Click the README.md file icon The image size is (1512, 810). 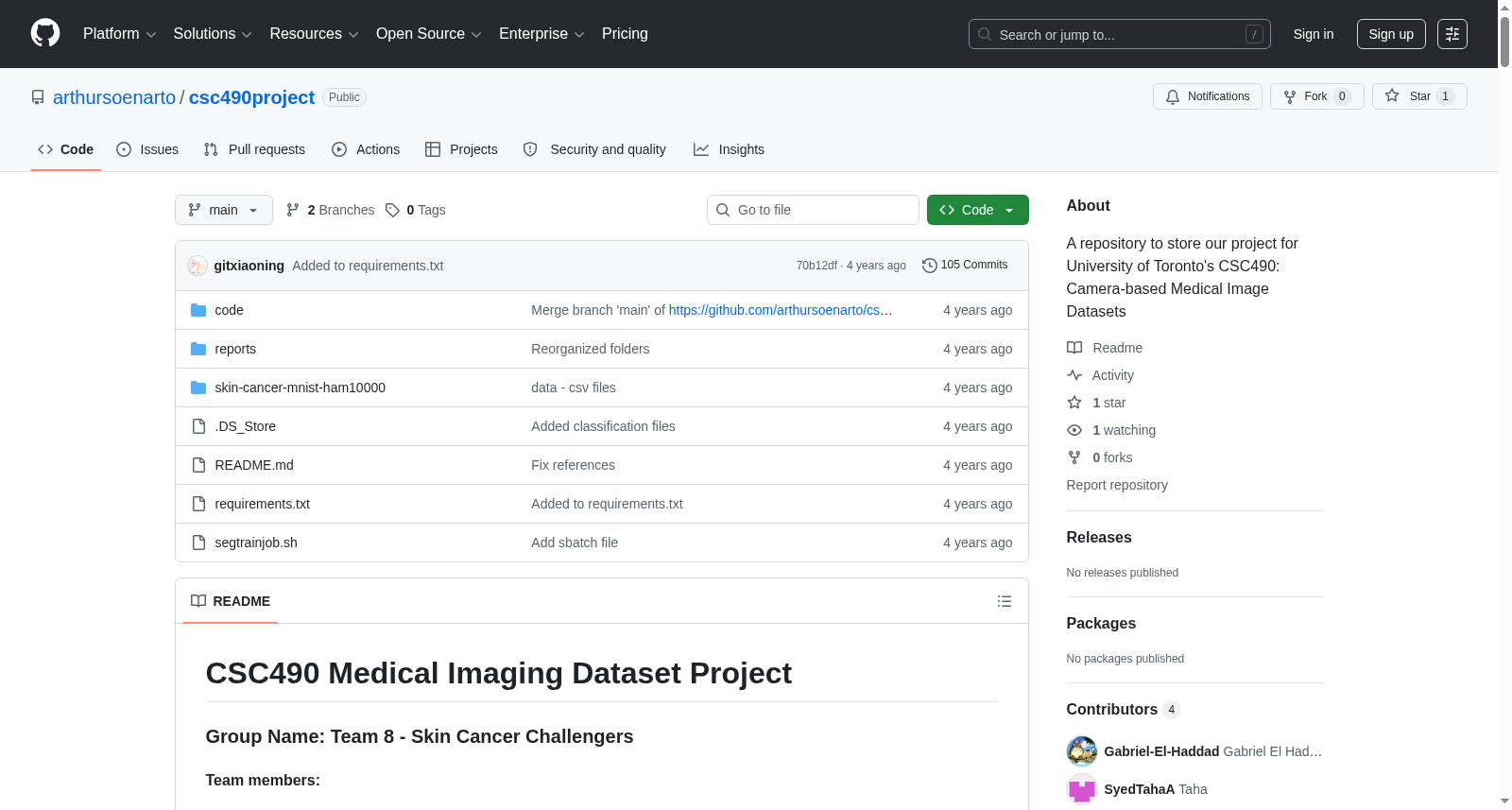coord(198,465)
